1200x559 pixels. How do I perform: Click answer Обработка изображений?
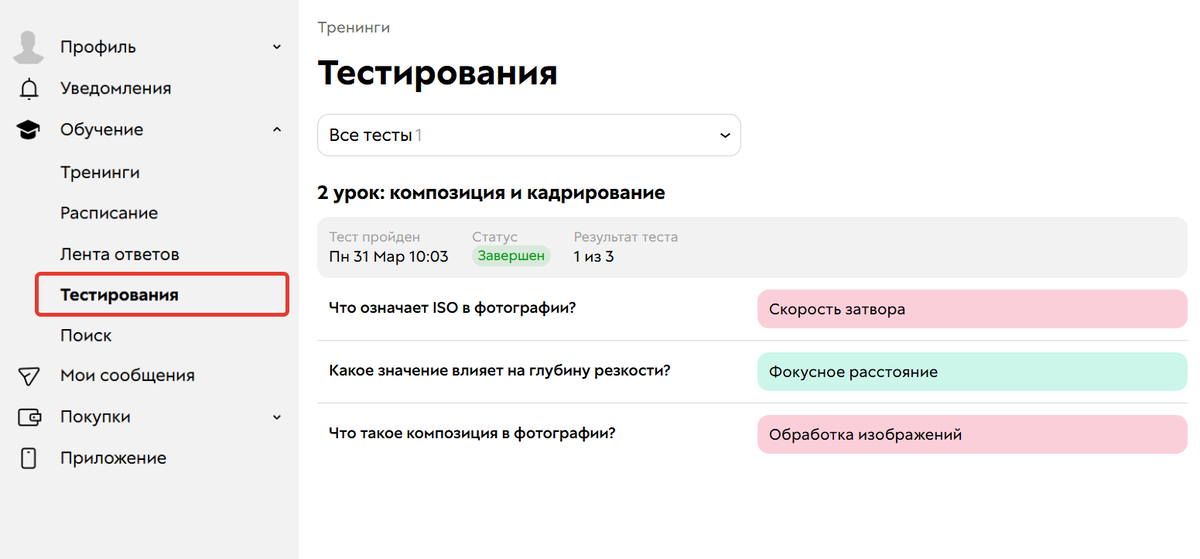972,435
